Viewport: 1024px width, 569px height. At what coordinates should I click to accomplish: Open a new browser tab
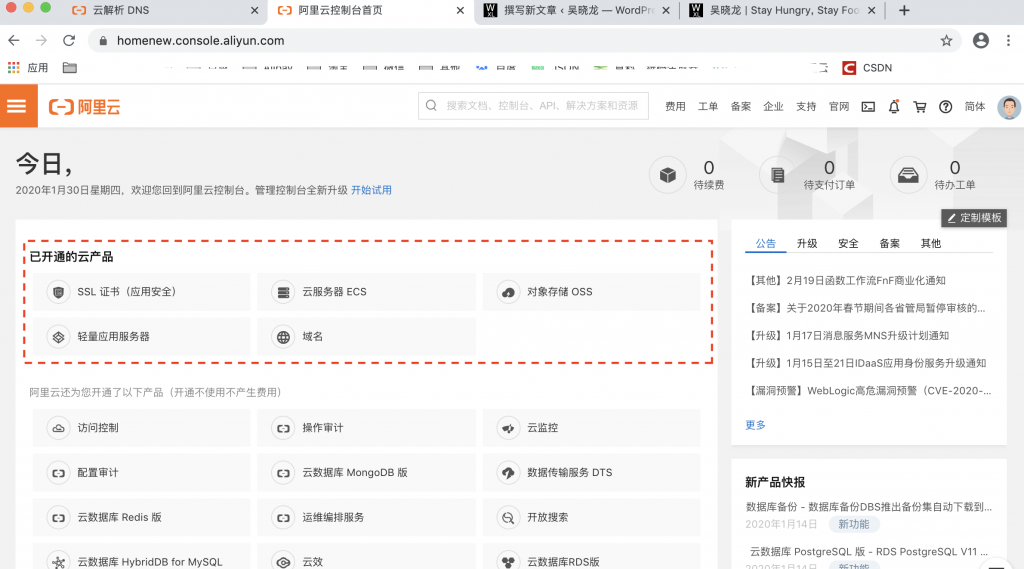tap(904, 10)
